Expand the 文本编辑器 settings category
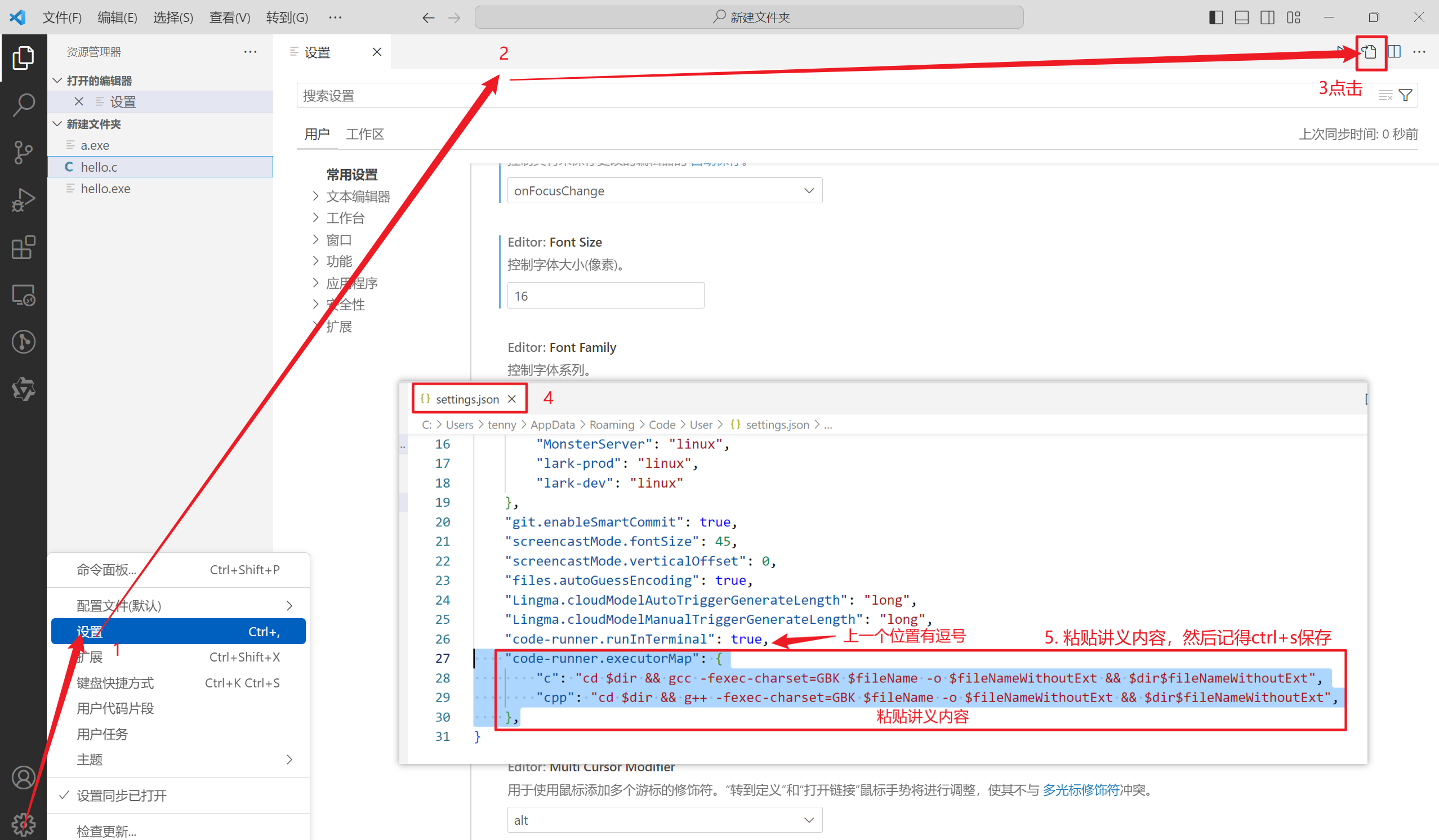The height and width of the screenshot is (840, 1439). 358,196
